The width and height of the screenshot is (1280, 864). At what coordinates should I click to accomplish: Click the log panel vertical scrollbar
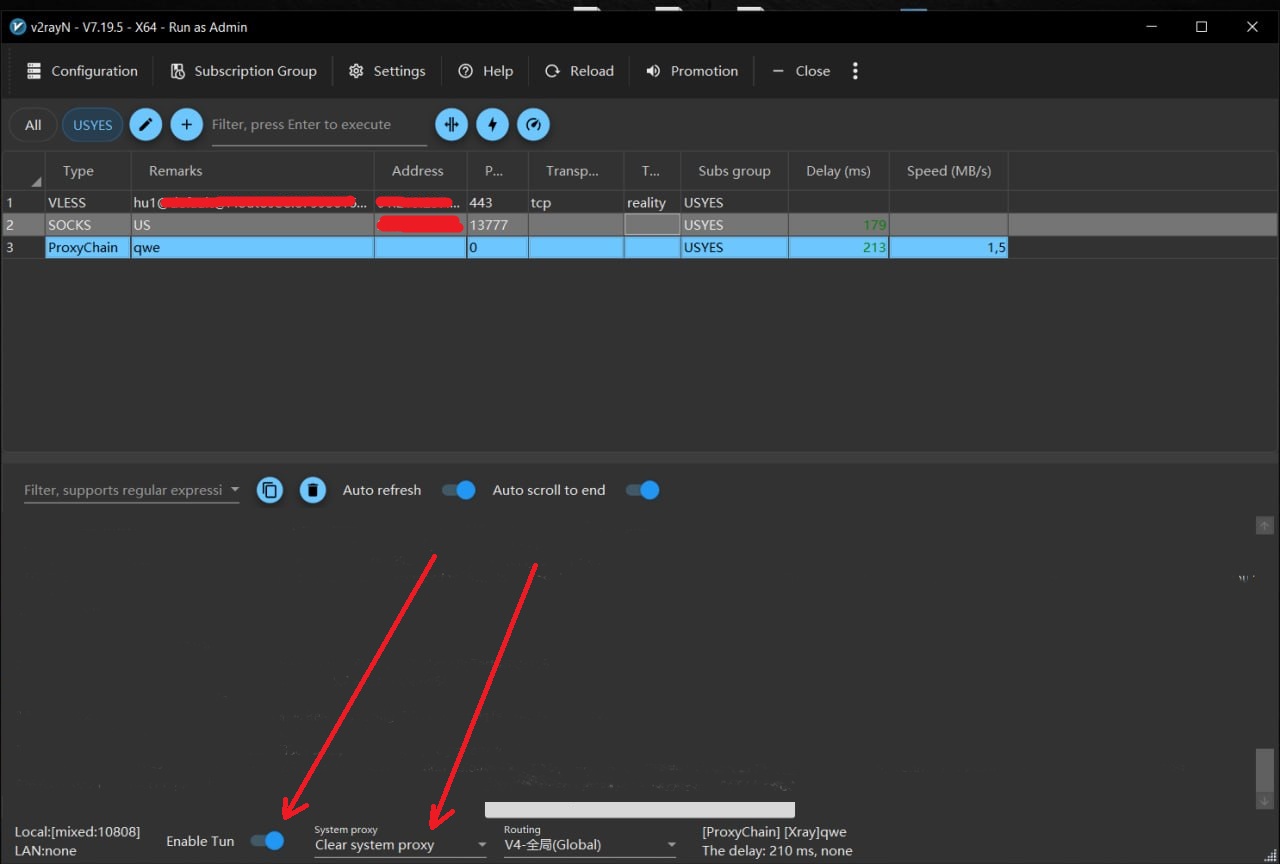click(x=1265, y=768)
